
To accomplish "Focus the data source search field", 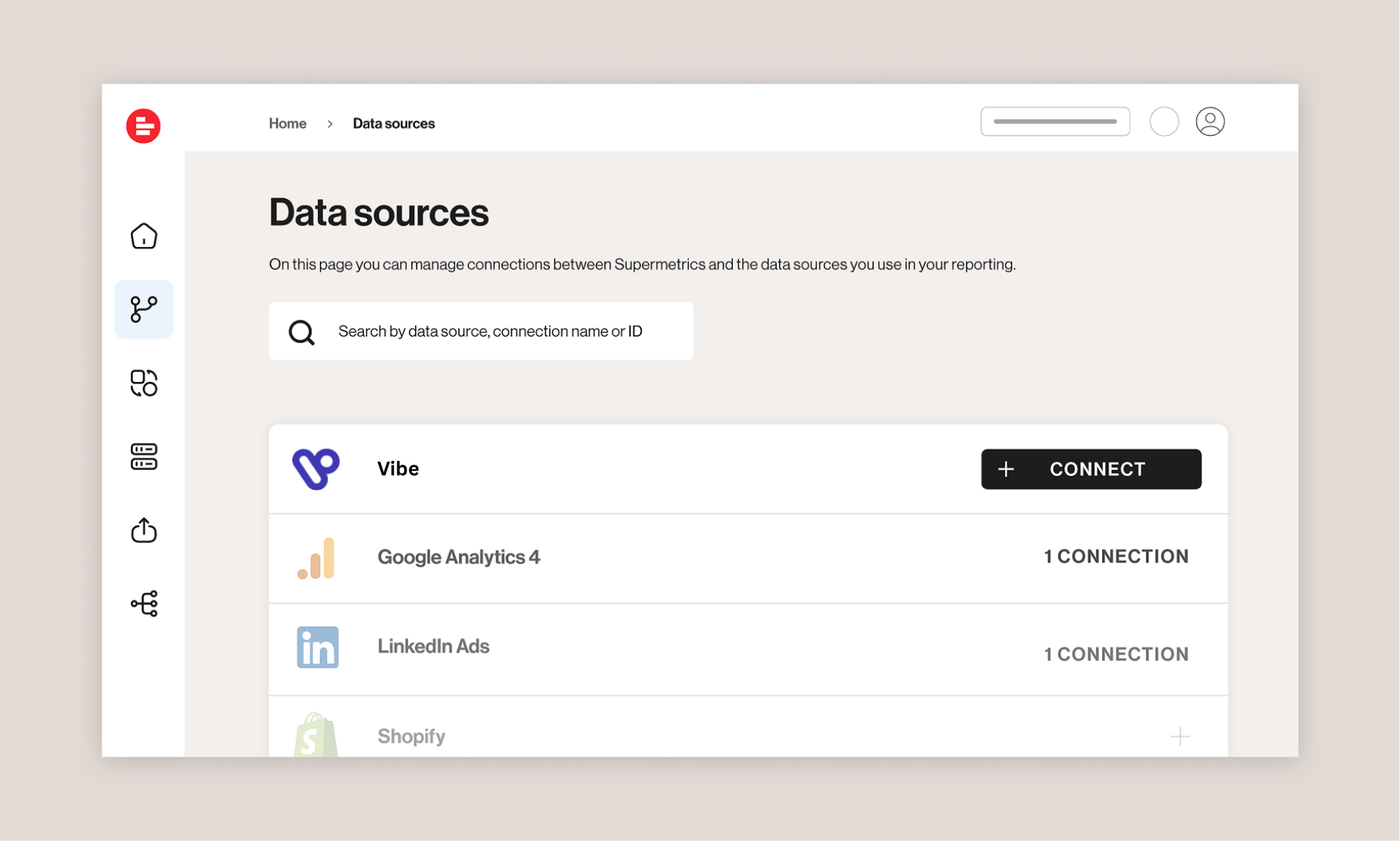I will (x=481, y=331).
